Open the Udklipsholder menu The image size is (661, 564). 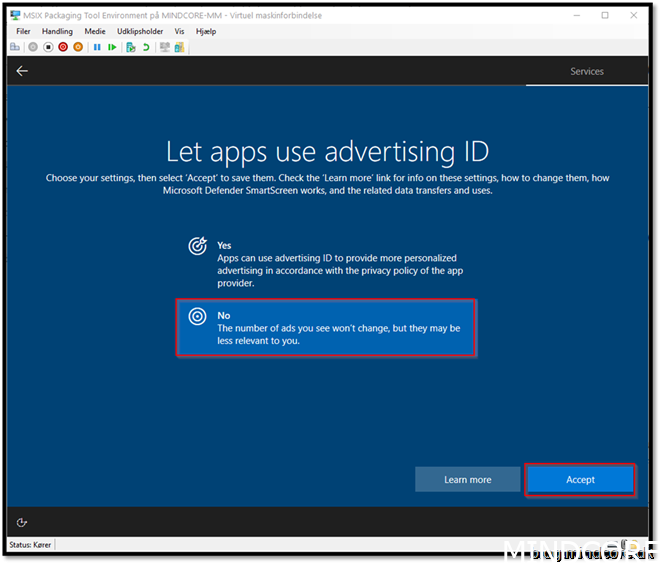[140, 32]
